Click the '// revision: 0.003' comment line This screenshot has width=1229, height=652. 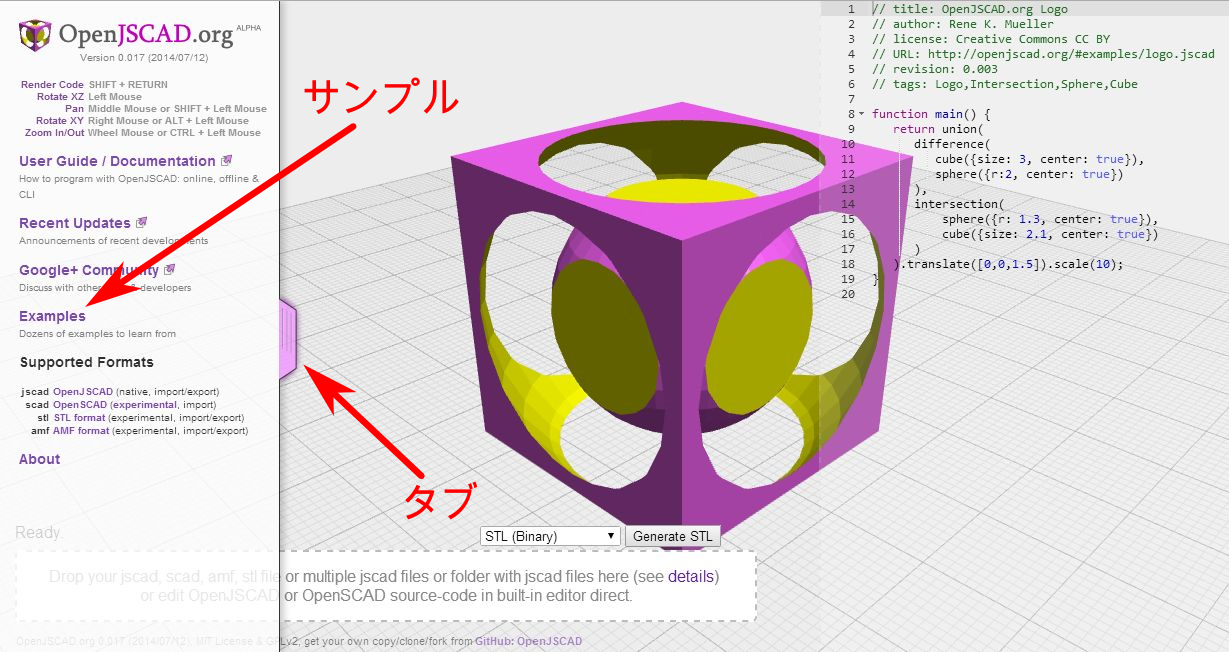point(934,69)
